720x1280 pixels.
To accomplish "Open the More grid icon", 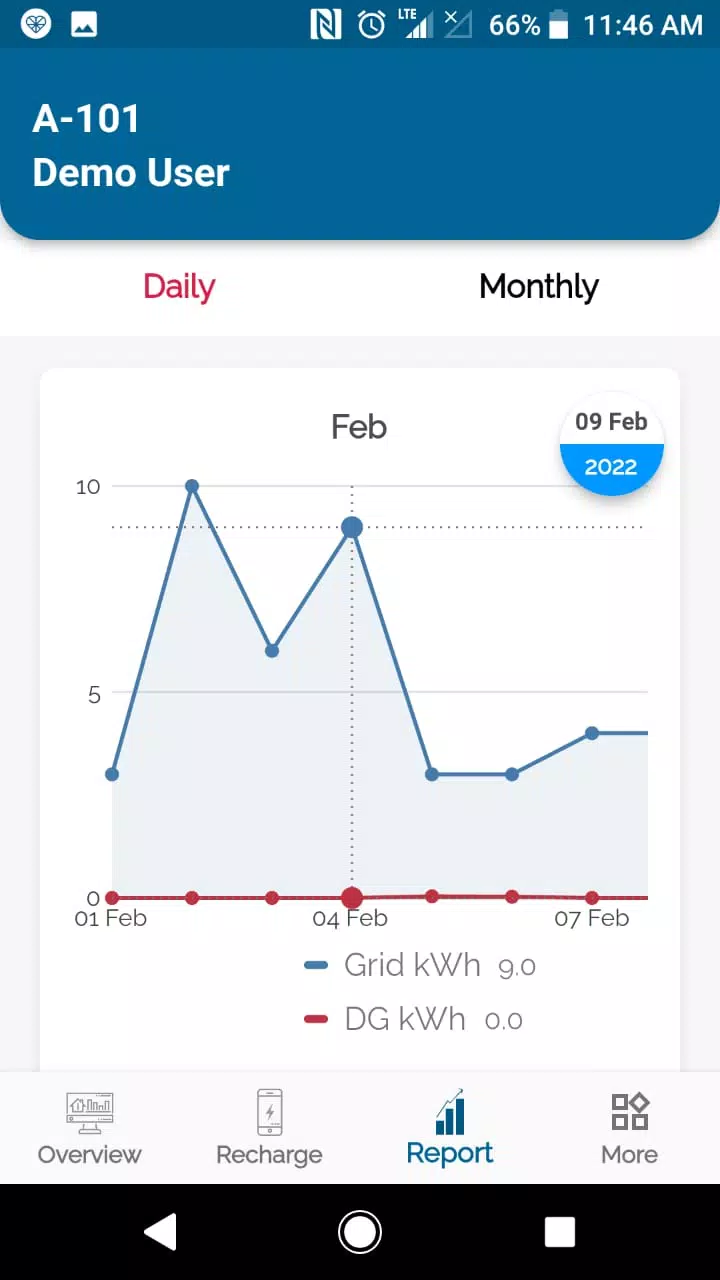I will coord(630,1112).
